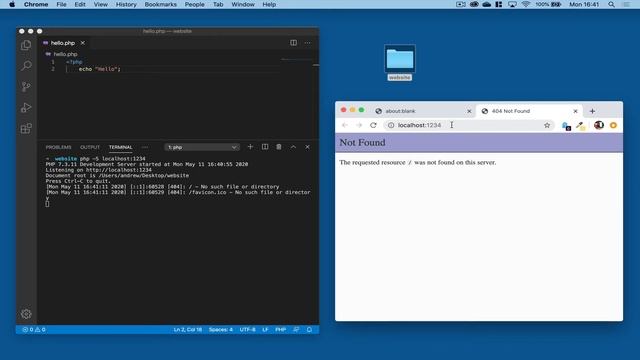
Task: Reload the localhost page in Chrome
Action: click(x=373, y=125)
